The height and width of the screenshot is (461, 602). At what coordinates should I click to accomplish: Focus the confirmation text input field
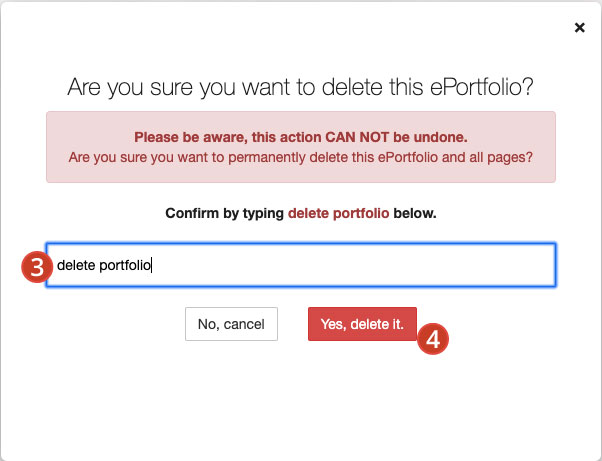click(301, 265)
